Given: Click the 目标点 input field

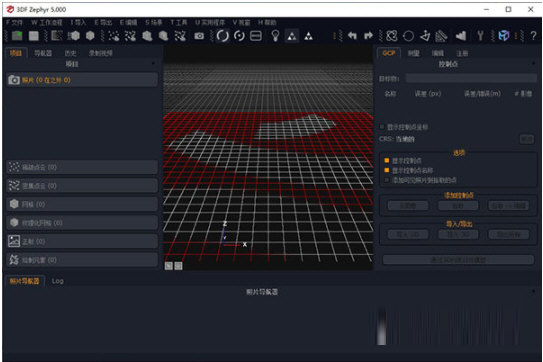Looking at the screenshot, I should coord(471,78).
